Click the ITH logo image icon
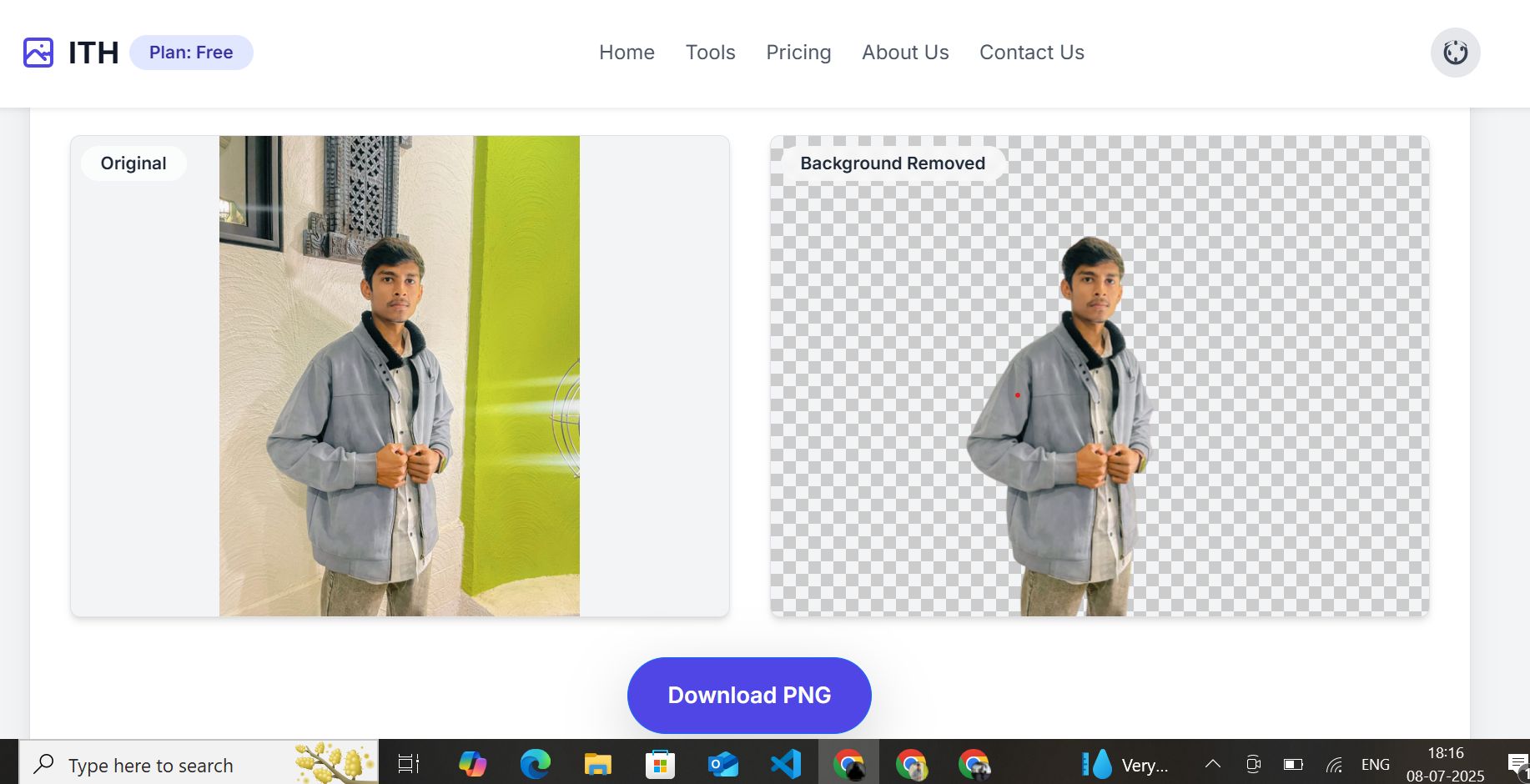1530x784 pixels. (x=38, y=53)
